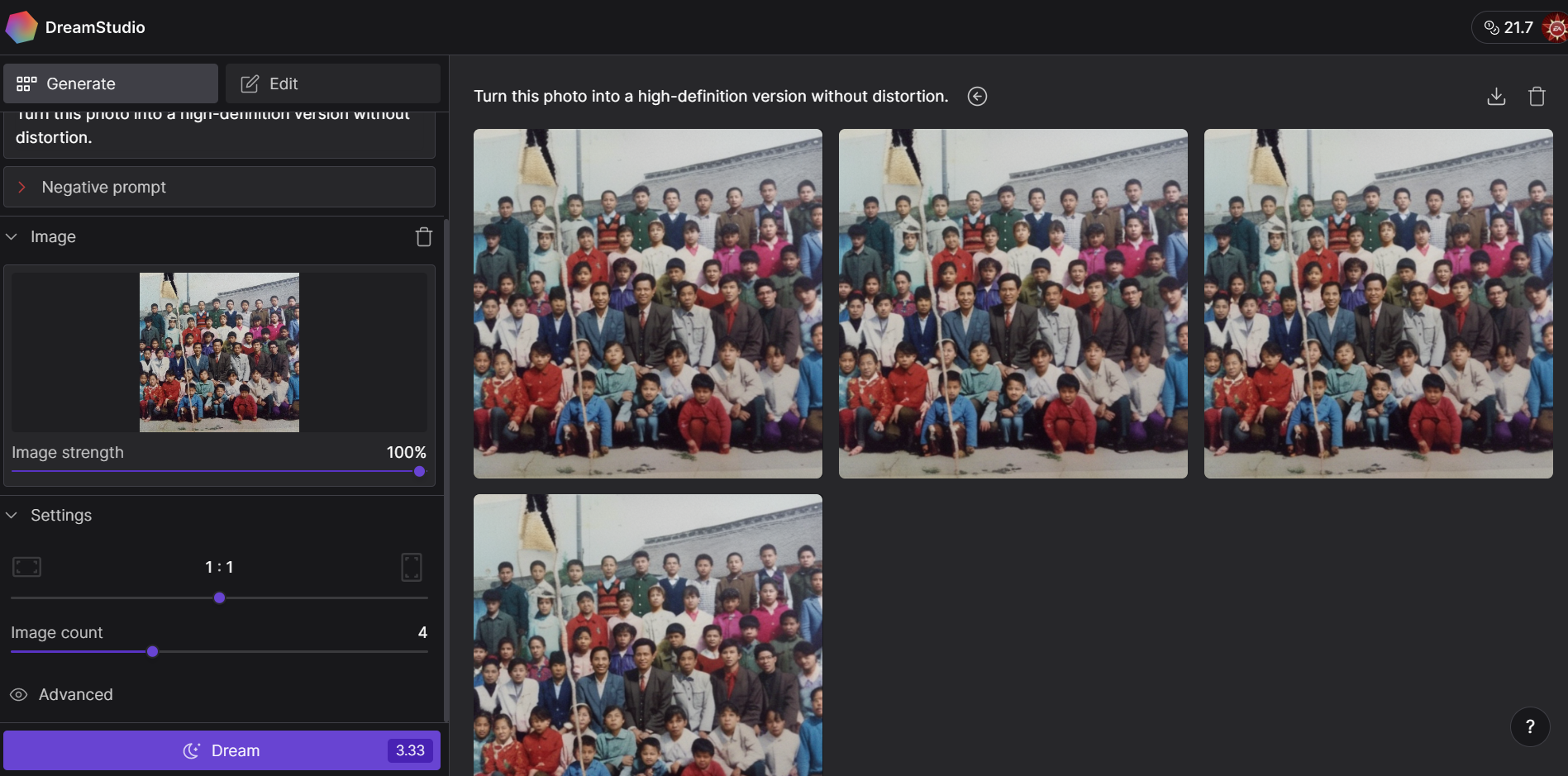Switch to the Generate tab

point(111,83)
